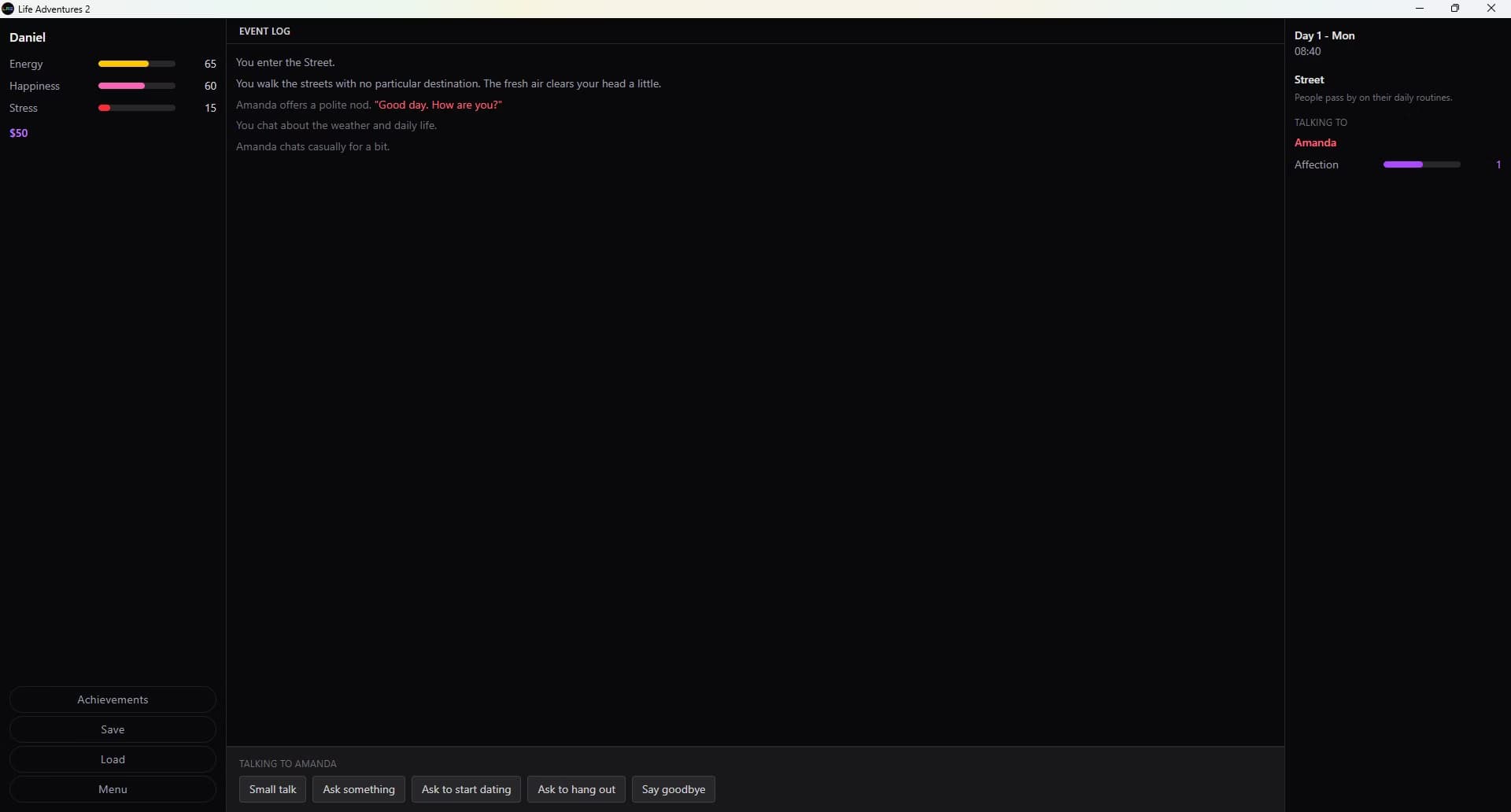Image resolution: width=1511 pixels, height=812 pixels.
Task: Click the Life Adventures 2 app icon
Action: [8, 9]
